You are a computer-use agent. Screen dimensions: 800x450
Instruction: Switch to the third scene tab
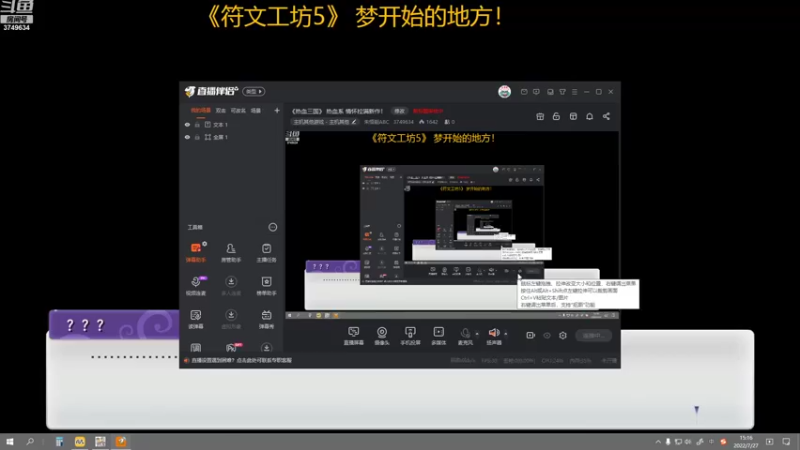(238, 110)
